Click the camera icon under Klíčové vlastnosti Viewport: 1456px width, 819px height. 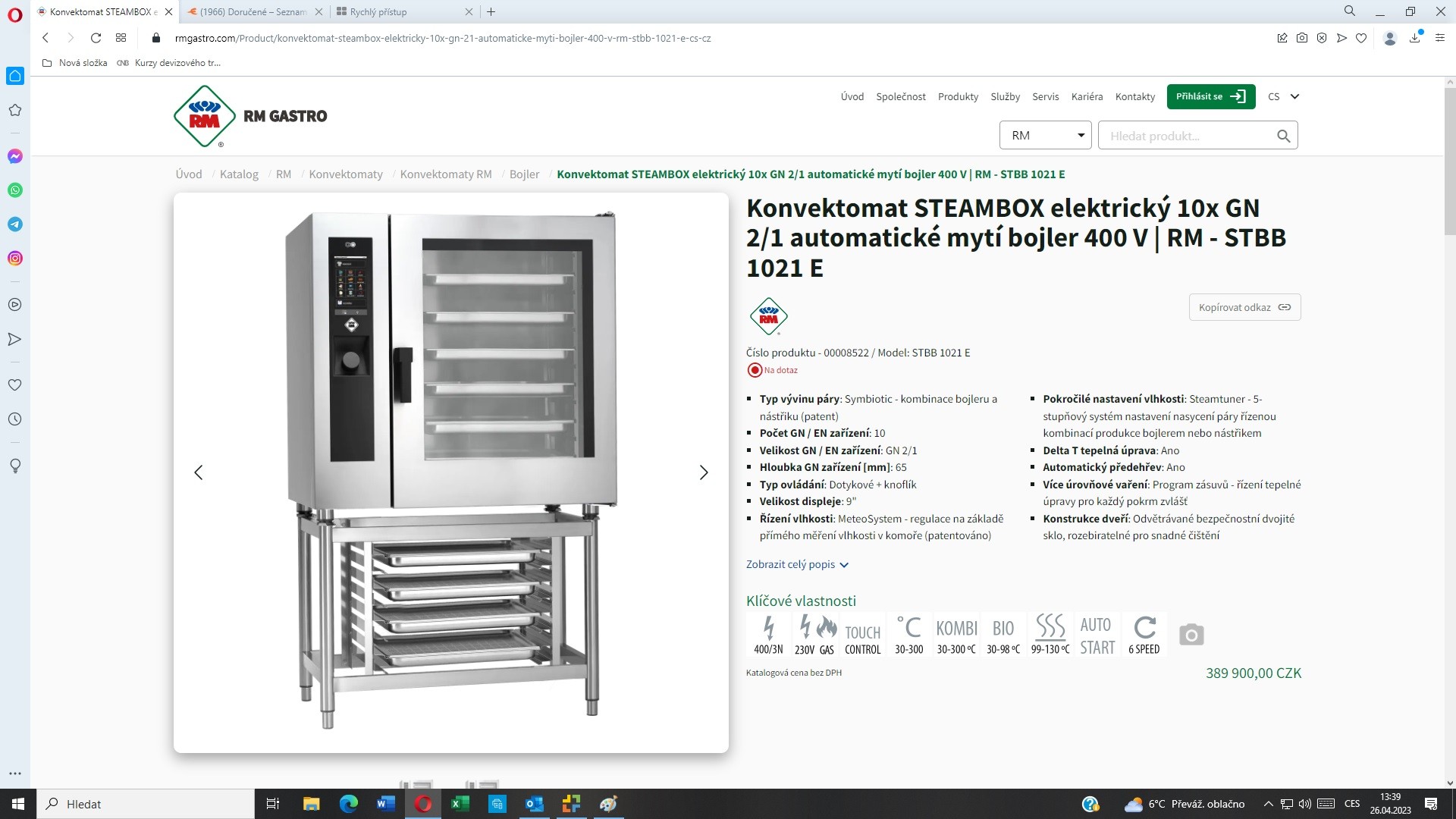tap(1191, 635)
